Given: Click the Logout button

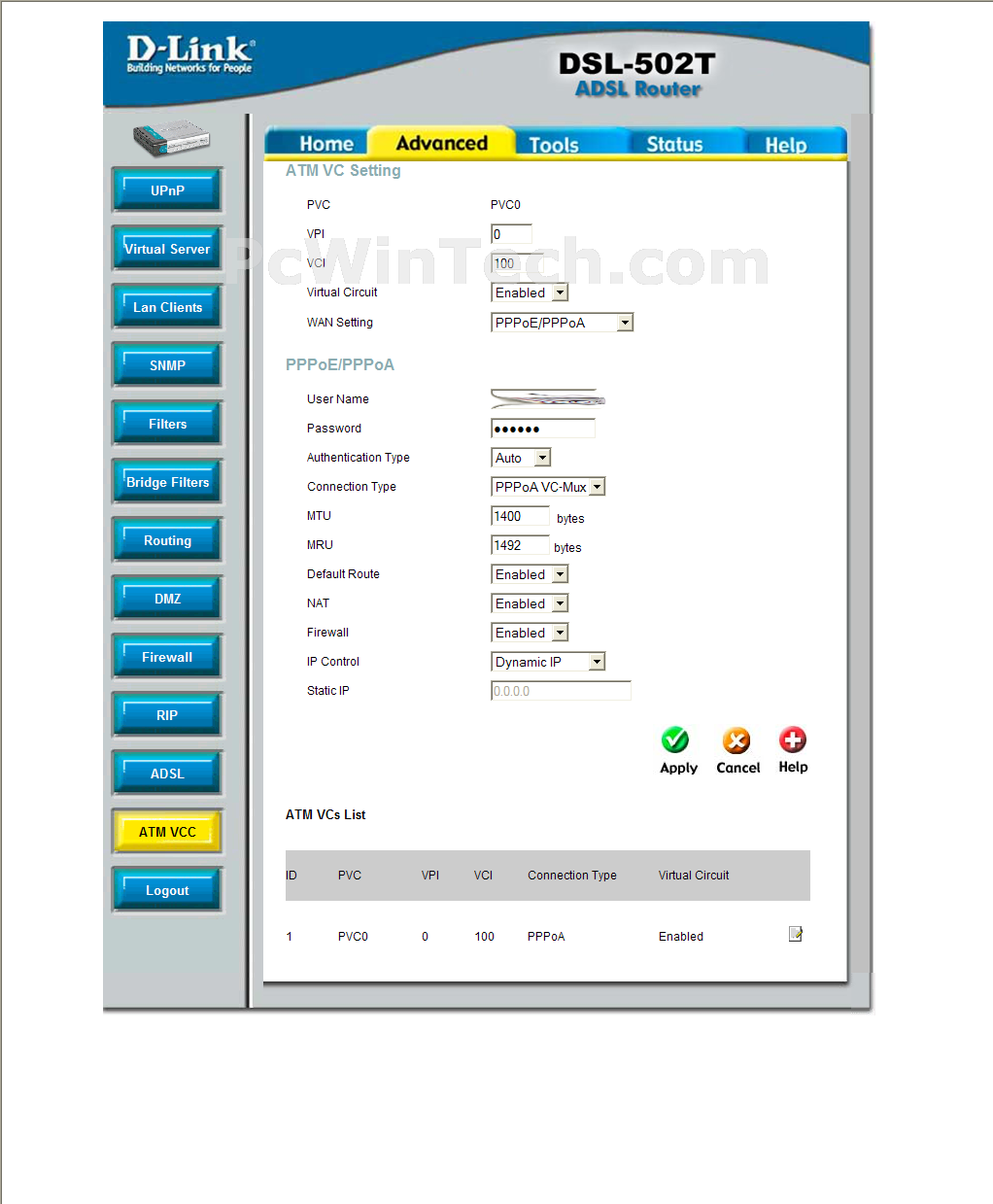Looking at the screenshot, I should coord(167,890).
